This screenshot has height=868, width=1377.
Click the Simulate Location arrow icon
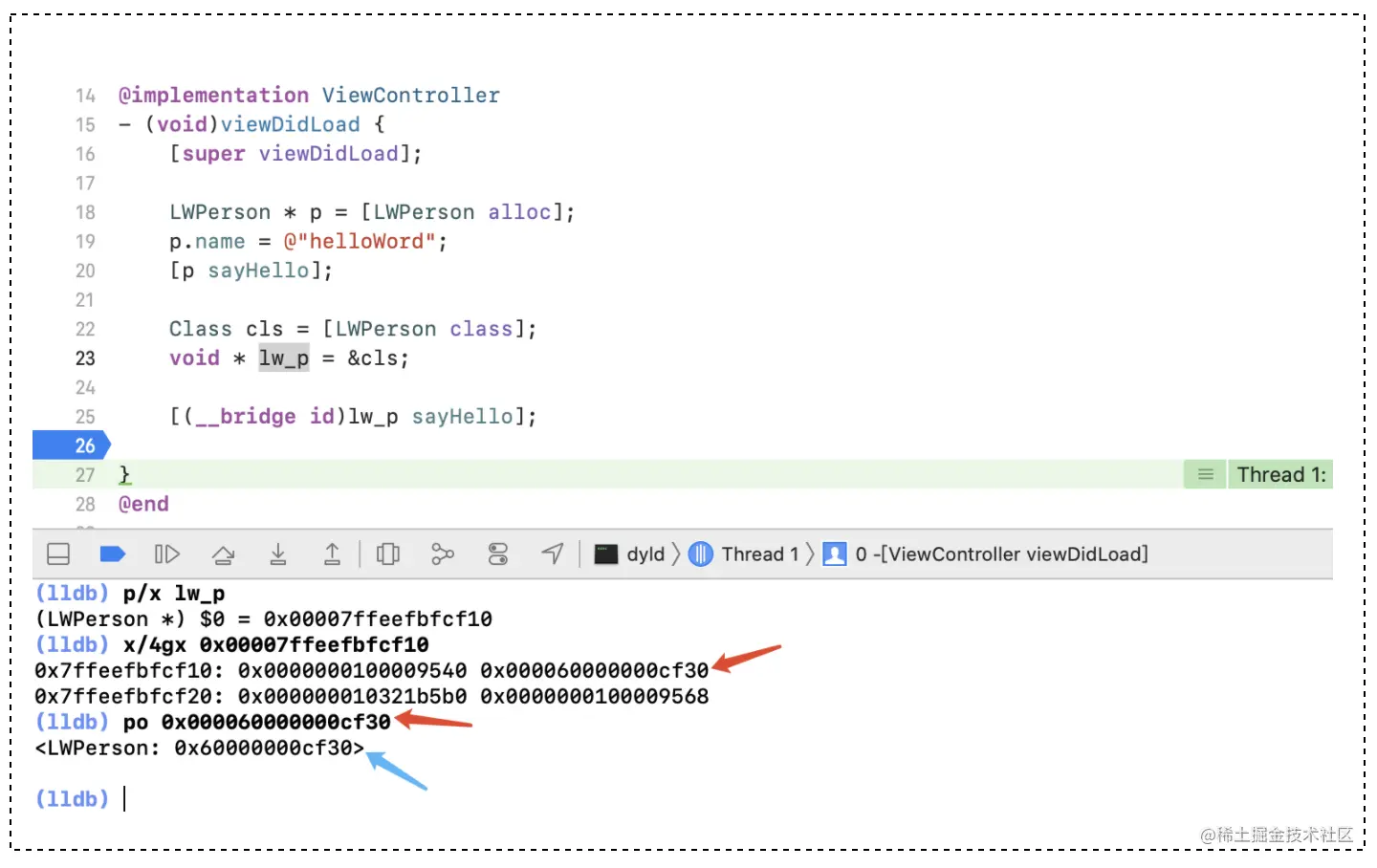coord(553,554)
